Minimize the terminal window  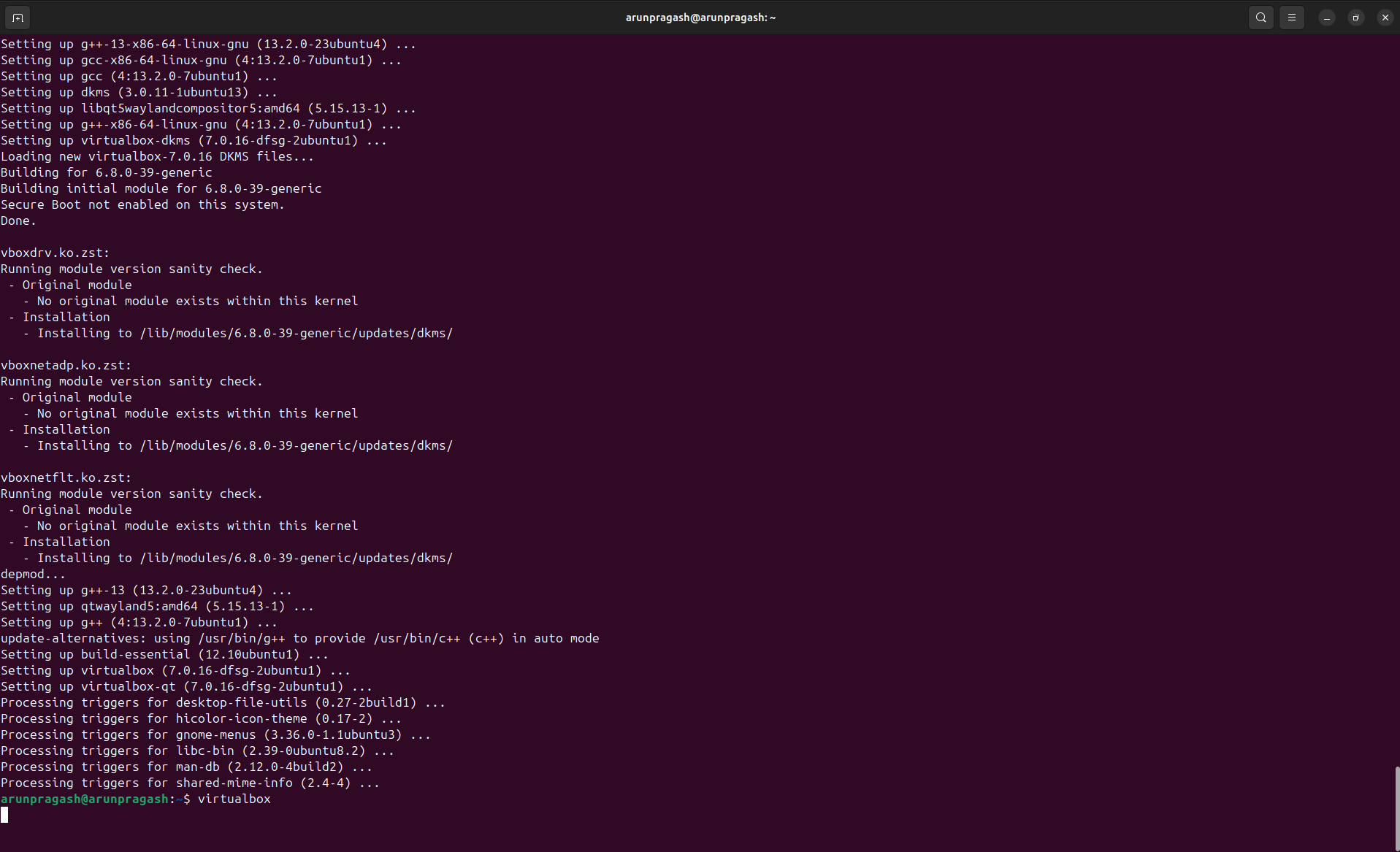coord(1326,18)
